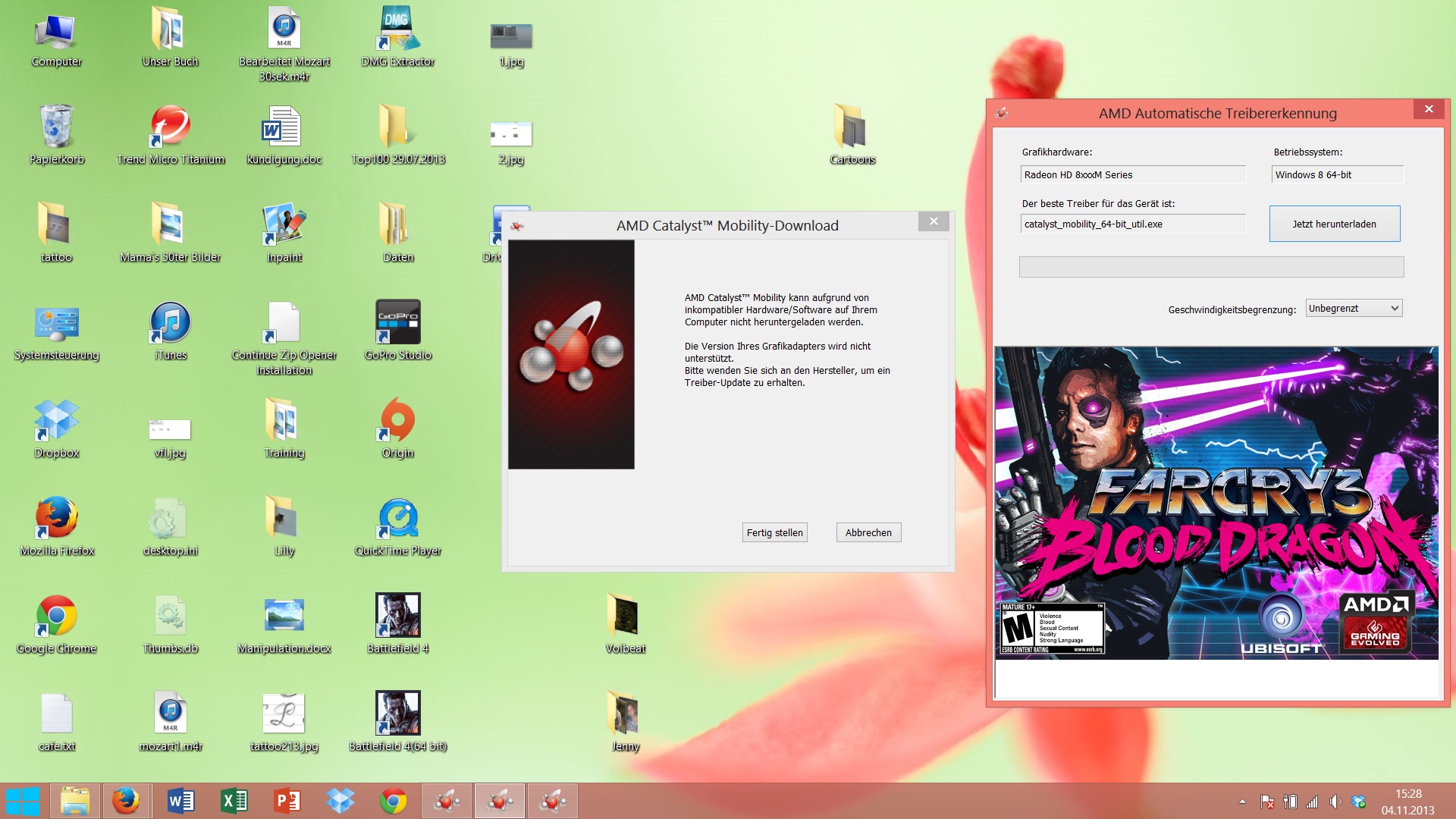Open PowerPoint from the taskbar
This screenshot has height=819, width=1456.
[x=287, y=801]
